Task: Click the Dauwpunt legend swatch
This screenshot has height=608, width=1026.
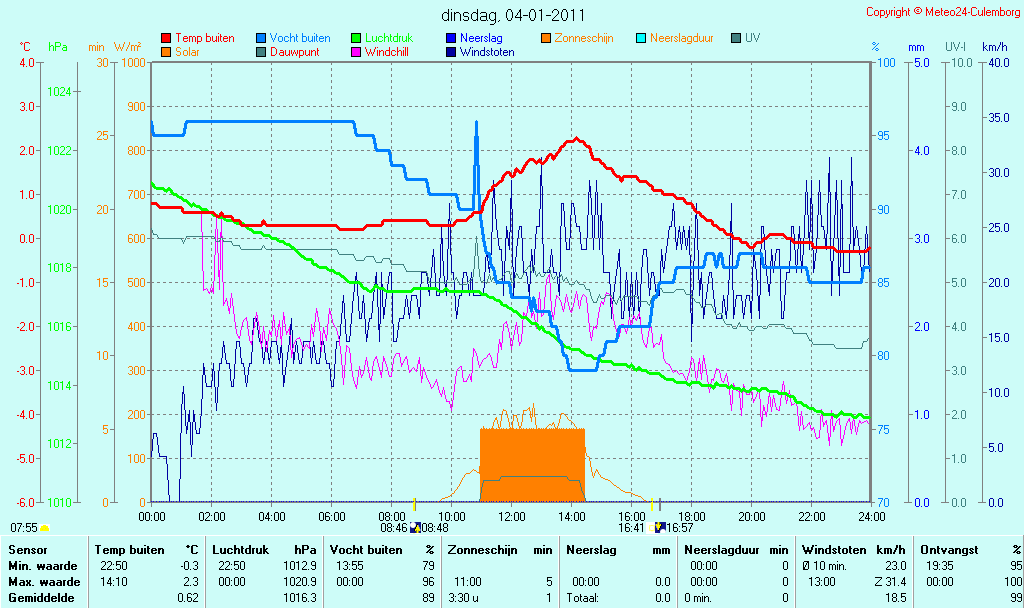Action: point(261,52)
